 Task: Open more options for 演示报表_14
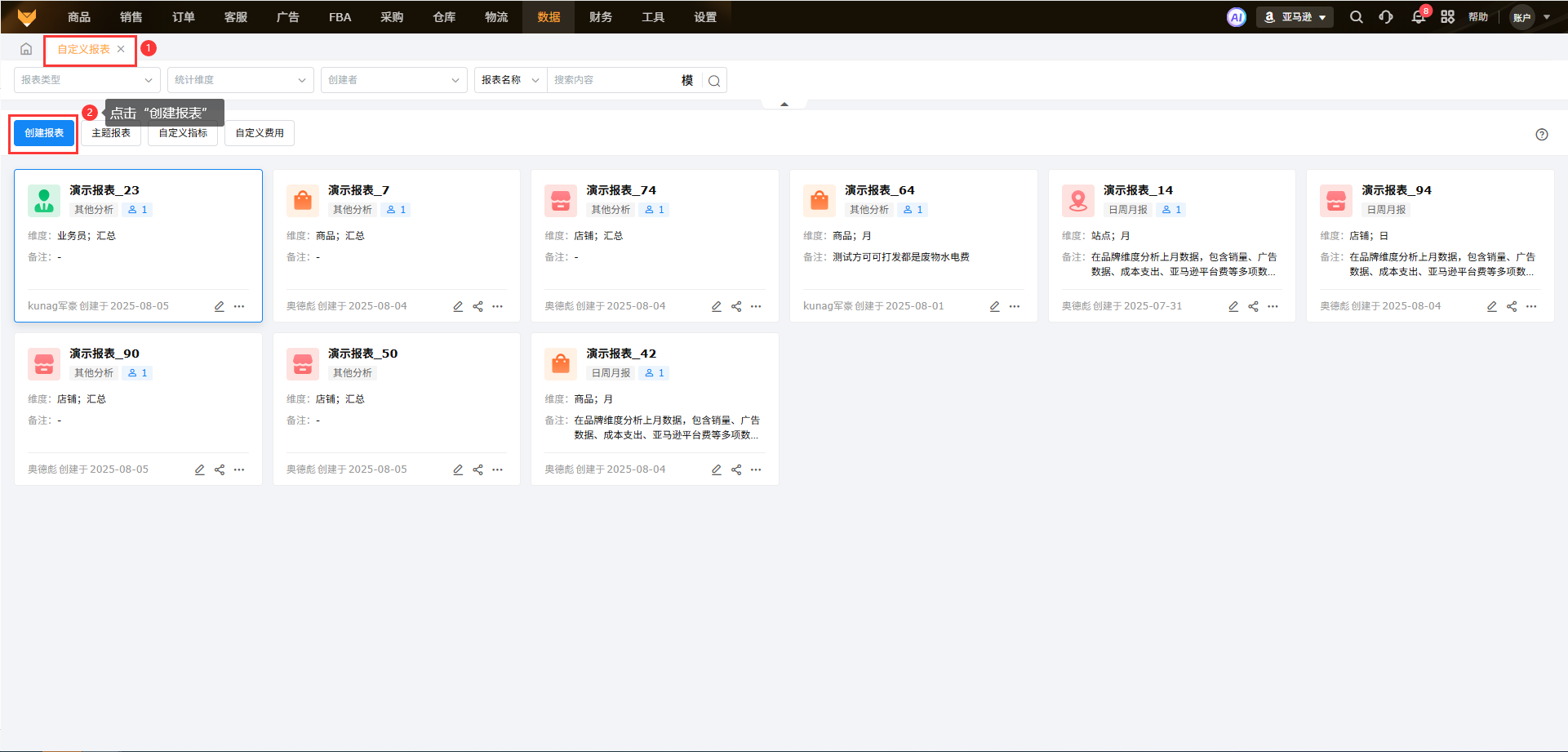coord(1273,307)
